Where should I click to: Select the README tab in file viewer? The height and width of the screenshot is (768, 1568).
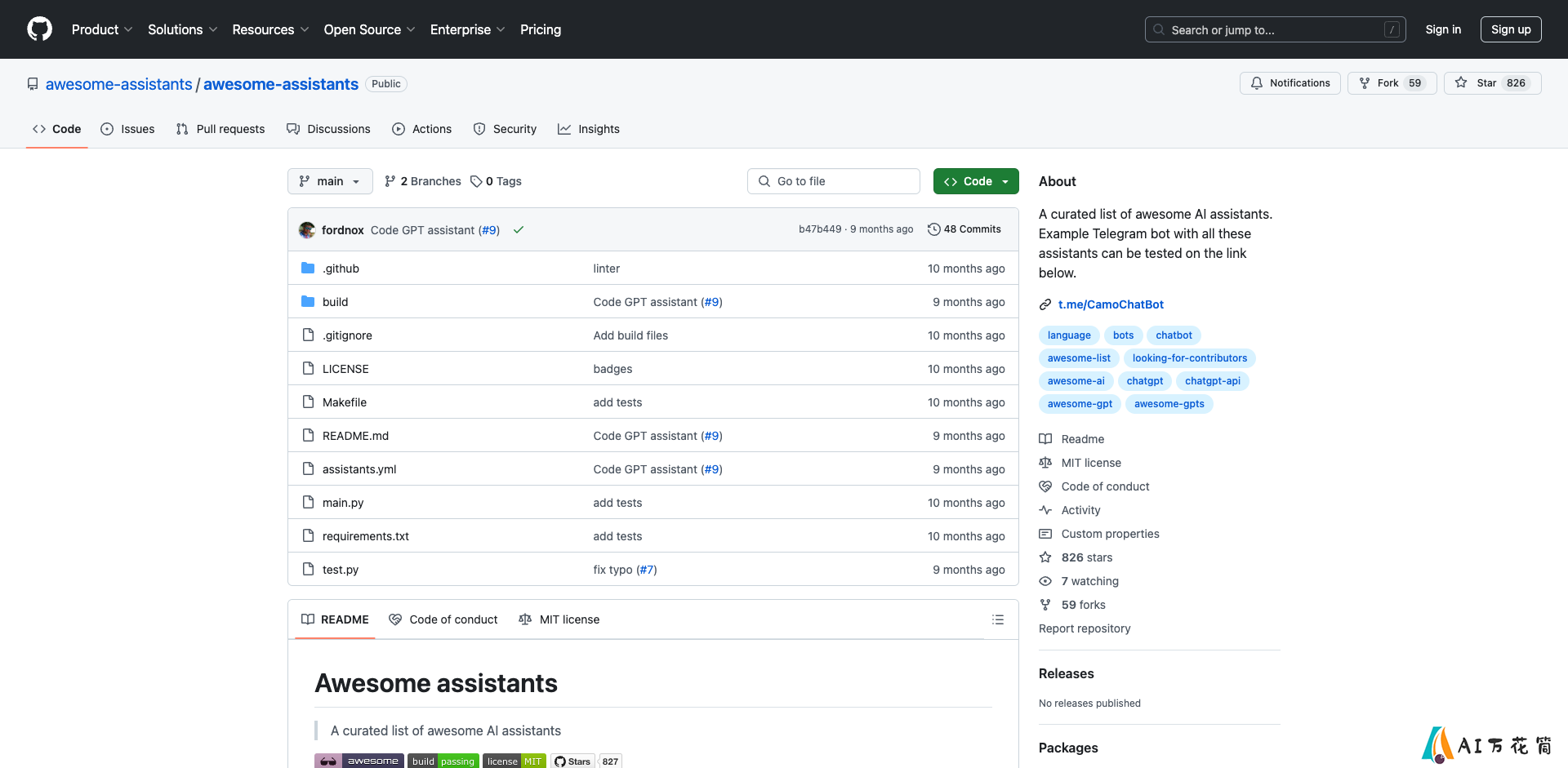(x=335, y=619)
